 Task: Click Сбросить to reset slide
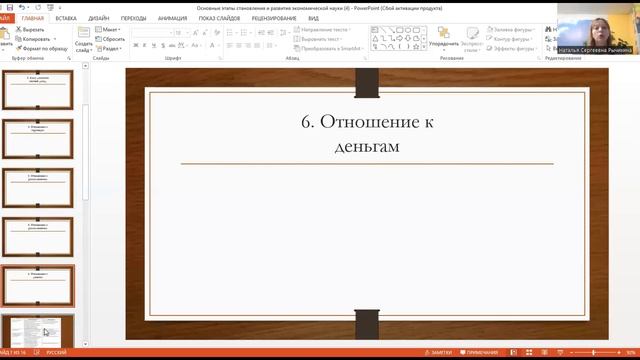coord(110,39)
